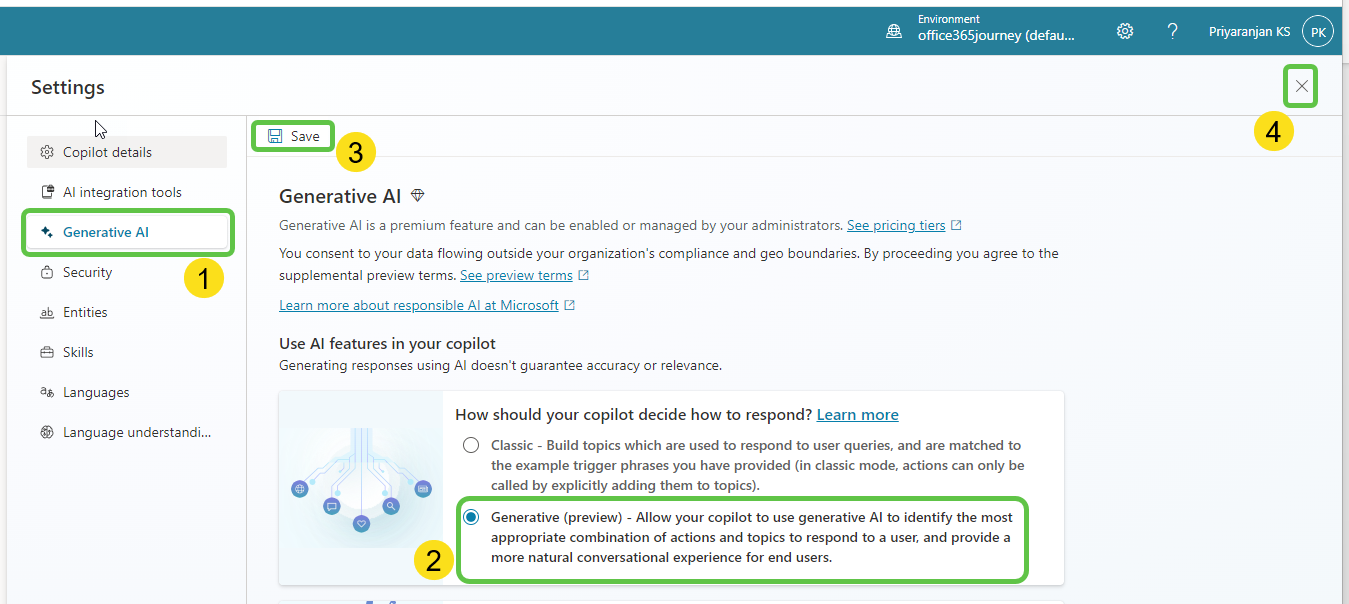Select the Generative (preview) radio button
The height and width of the screenshot is (604, 1349).
coord(471,516)
